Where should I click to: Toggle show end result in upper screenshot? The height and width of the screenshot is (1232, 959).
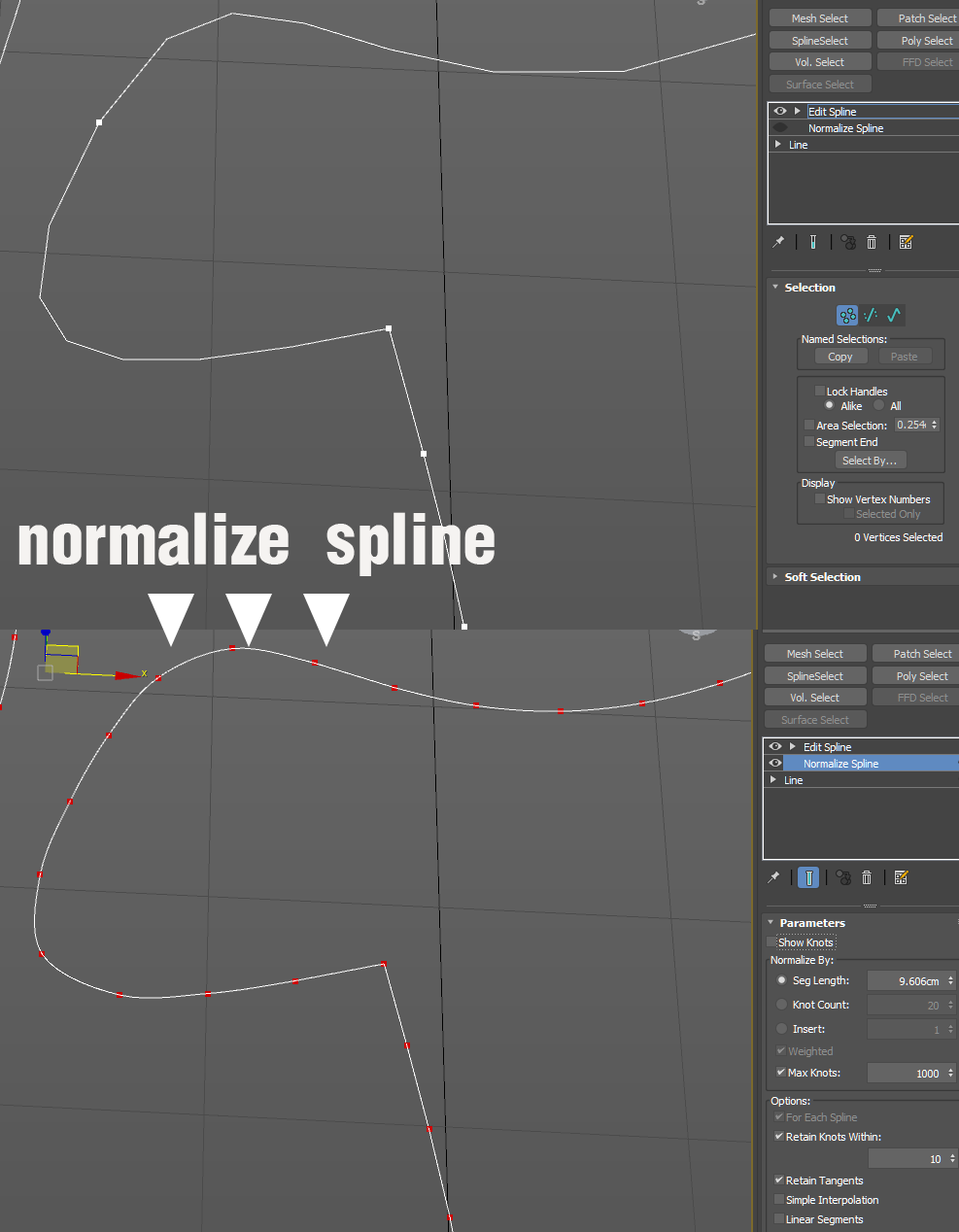coord(813,242)
